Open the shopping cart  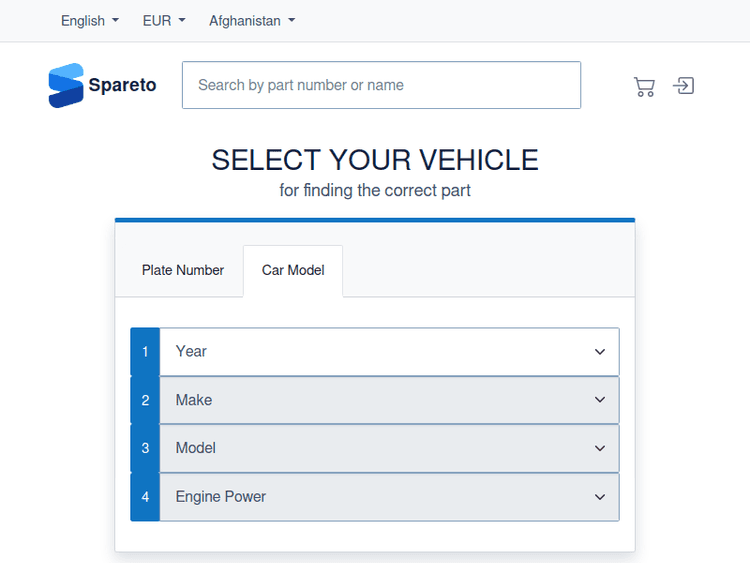pyautogui.click(x=644, y=86)
